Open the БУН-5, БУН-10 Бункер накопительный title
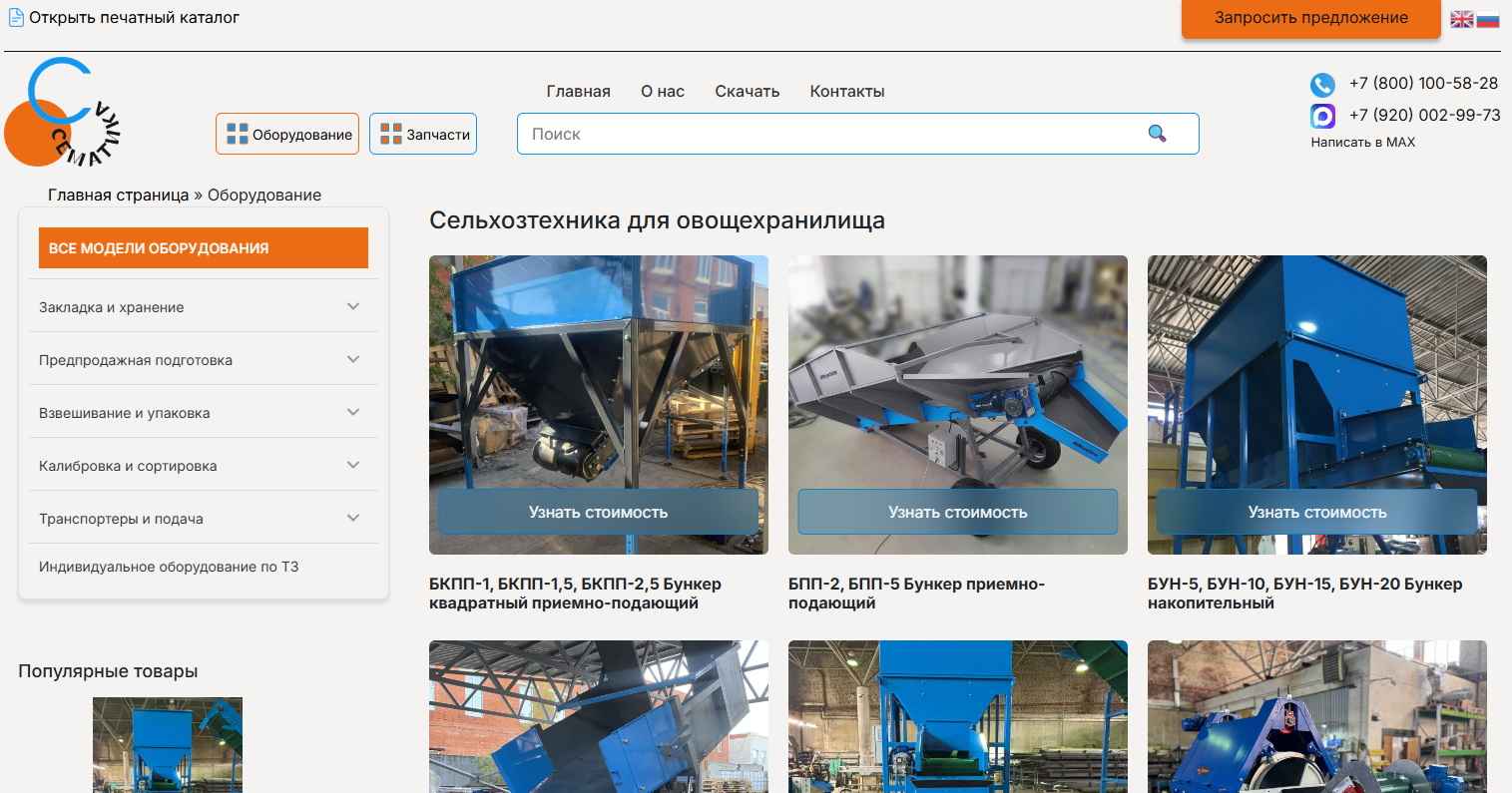Image resolution: width=1512 pixels, height=793 pixels. tap(1304, 594)
